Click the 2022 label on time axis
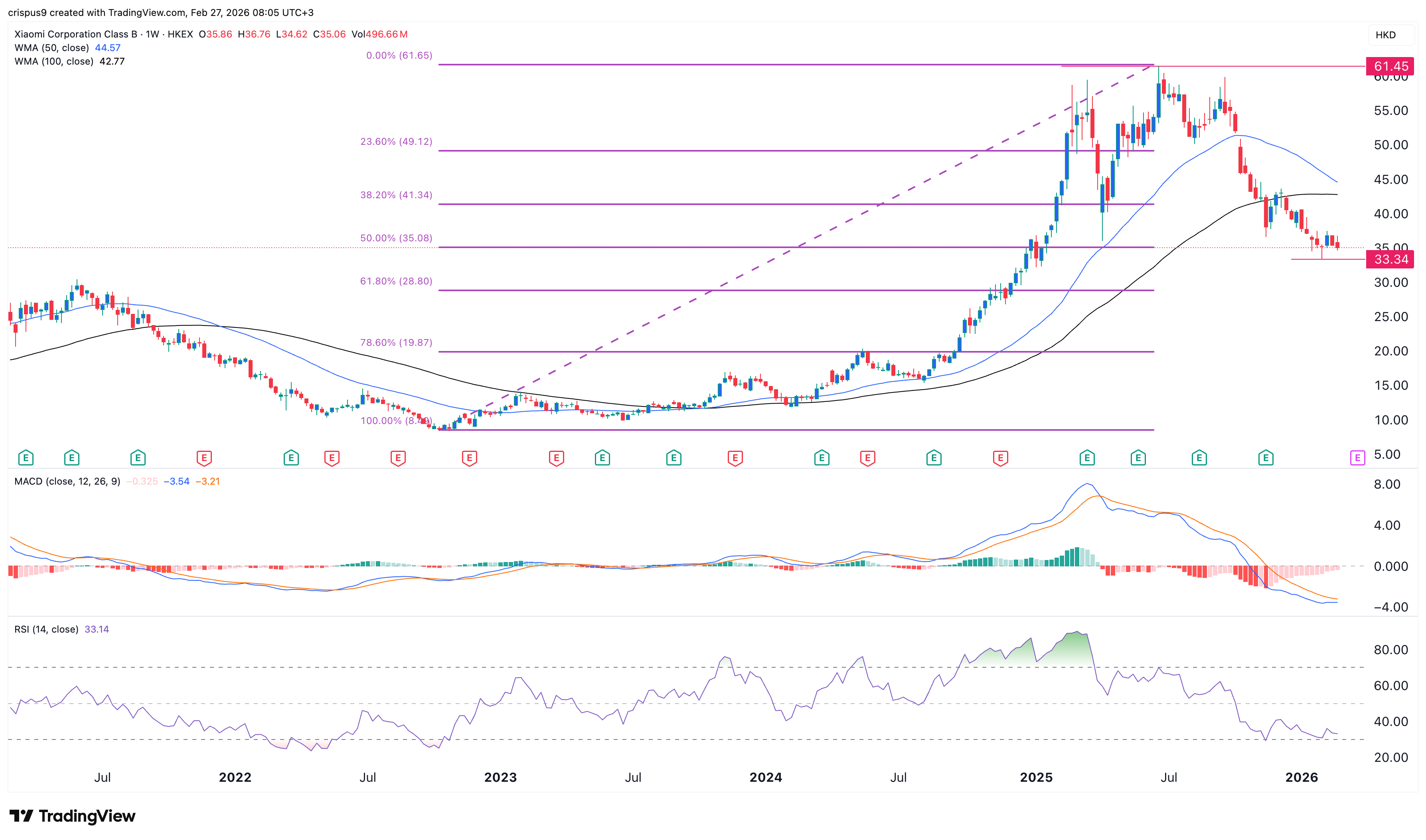 click(x=235, y=777)
